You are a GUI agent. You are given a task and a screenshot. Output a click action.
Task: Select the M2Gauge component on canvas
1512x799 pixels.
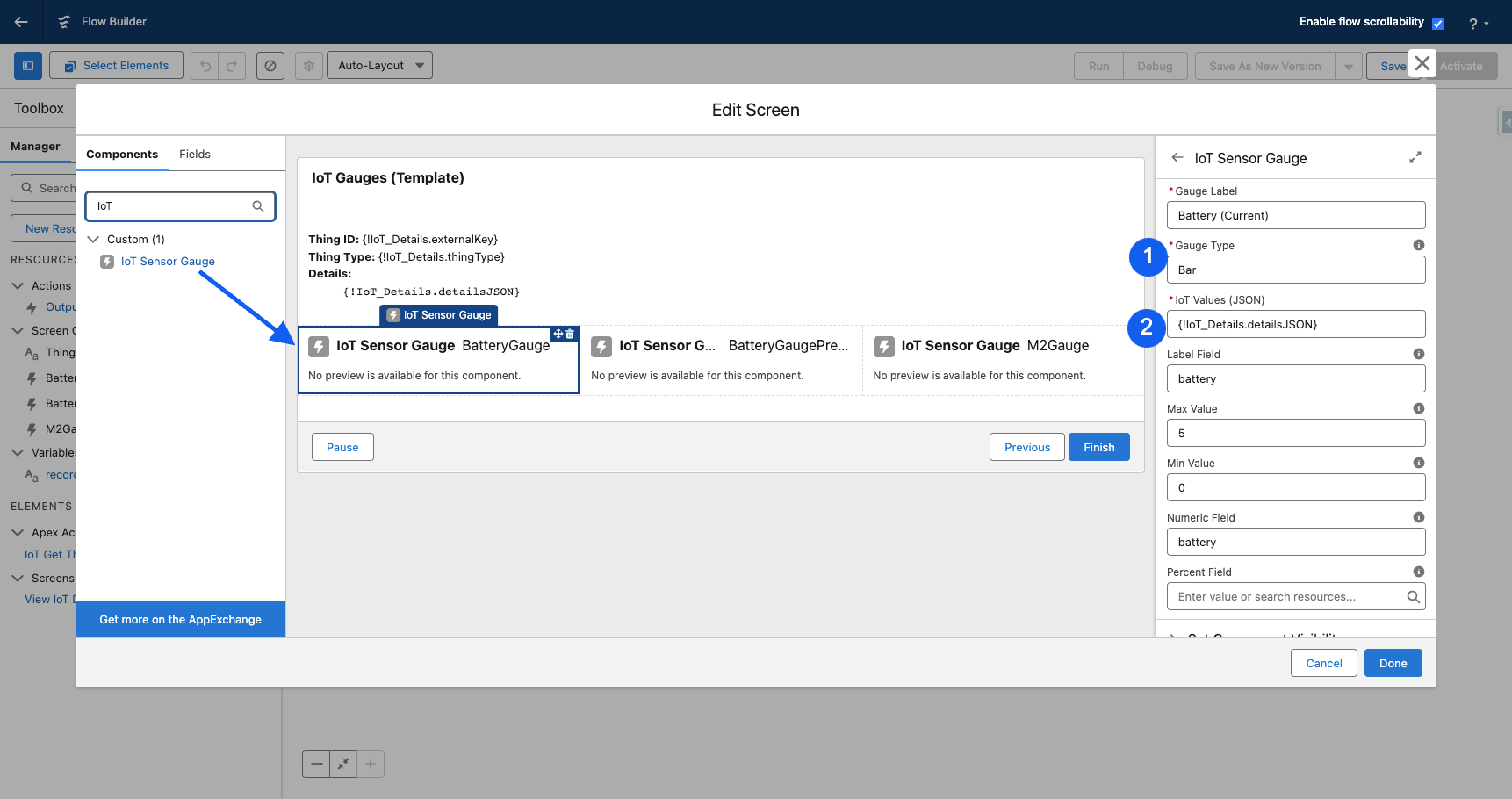tap(1003, 360)
